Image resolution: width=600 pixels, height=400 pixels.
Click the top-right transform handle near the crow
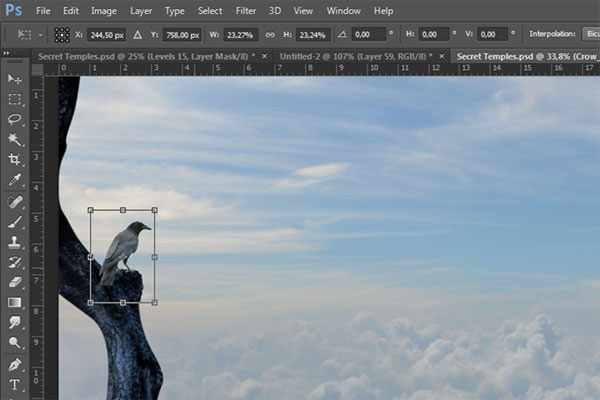154,210
